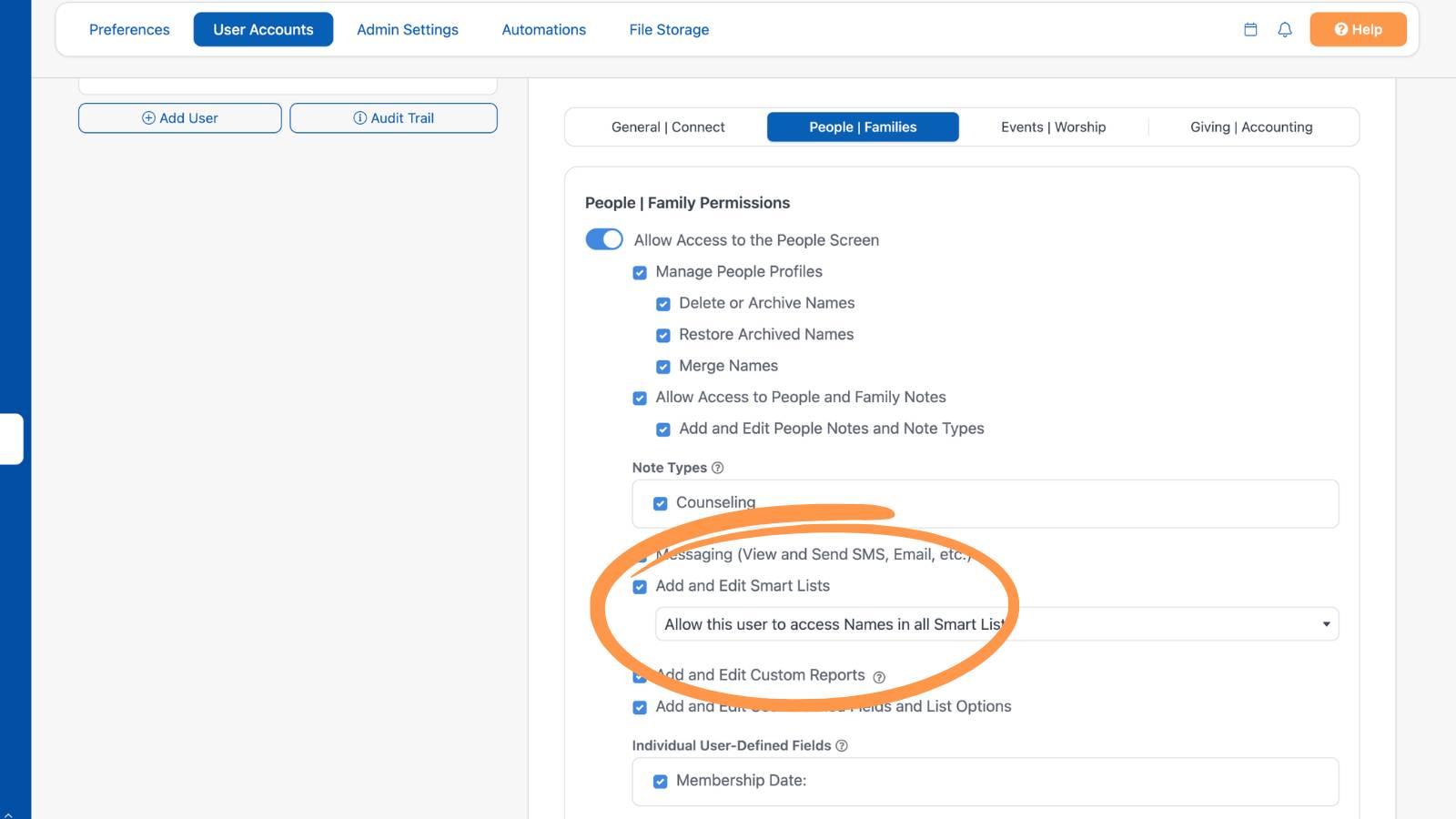This screenshot has width=1456, height=819.
Task: Uncheck Allow Access to People and Family Notes
Action: pos(640,398)
